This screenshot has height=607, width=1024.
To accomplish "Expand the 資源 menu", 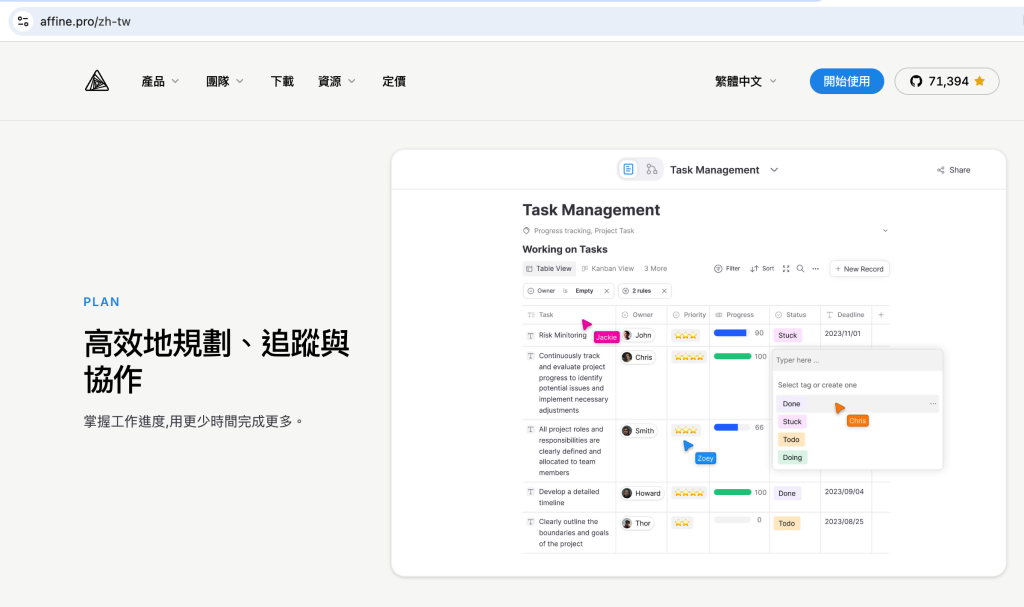I will (x=336, y=81).
